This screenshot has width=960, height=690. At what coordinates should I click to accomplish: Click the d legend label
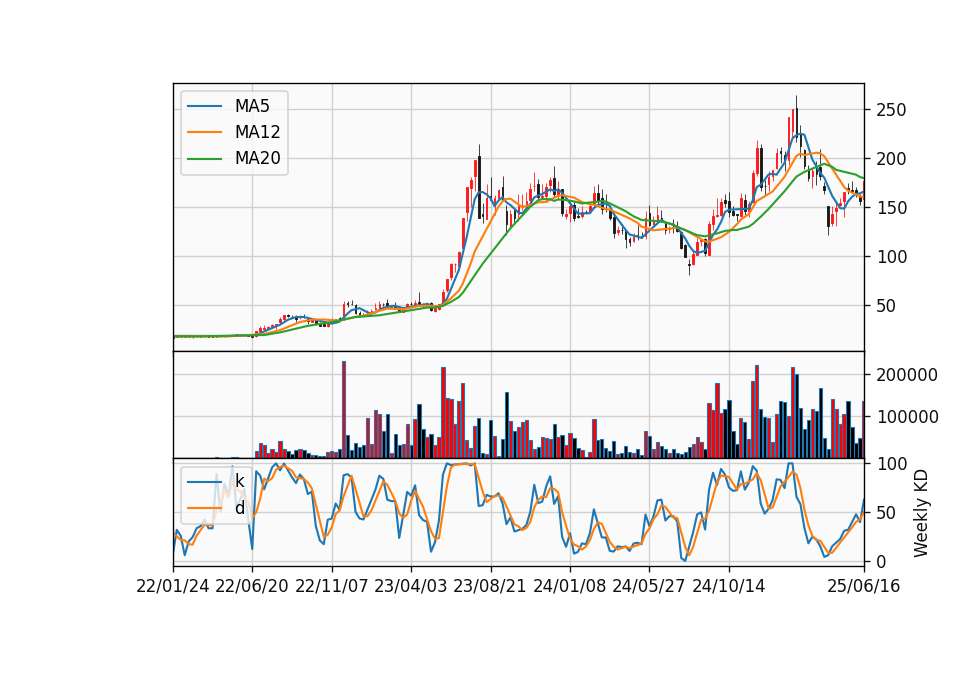[239, 508]
